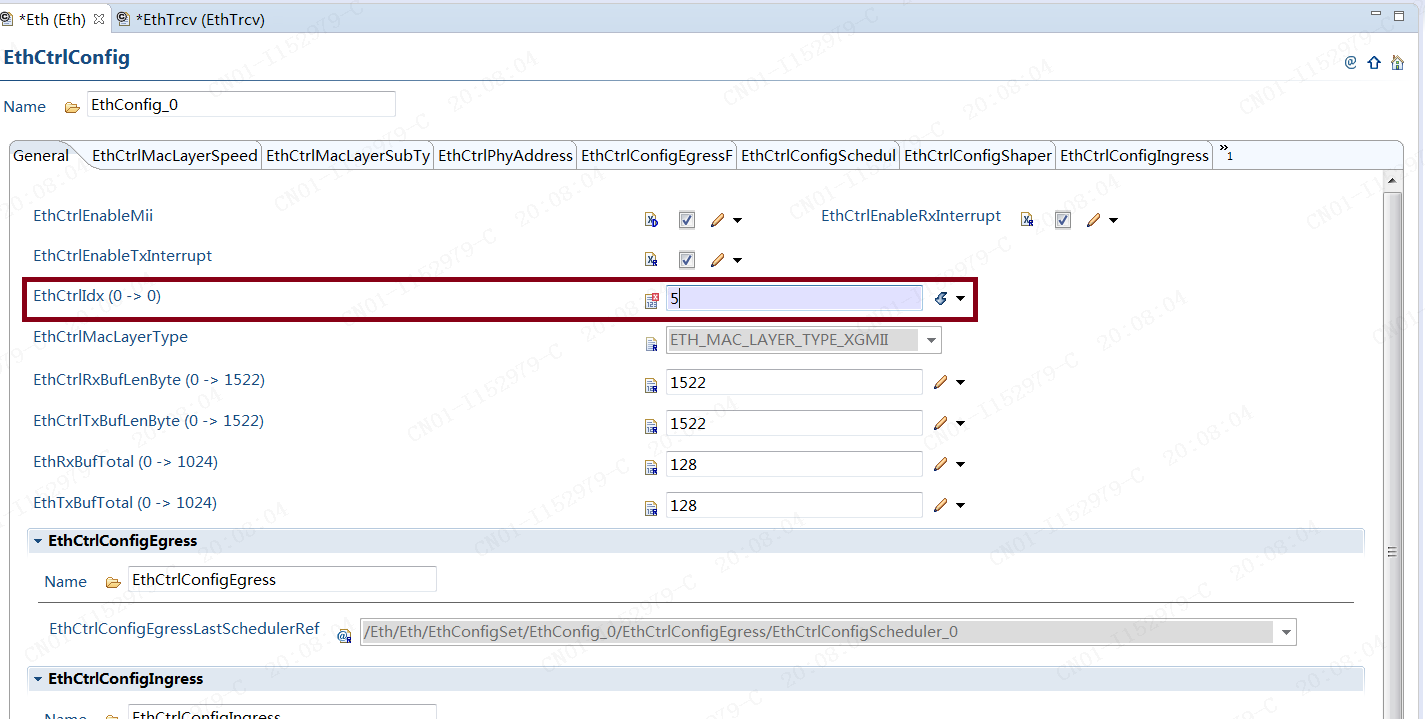1425x719 pixels.
Task: Show hidden tabs via the » 1 overflow
Action: pos(1226,153)
